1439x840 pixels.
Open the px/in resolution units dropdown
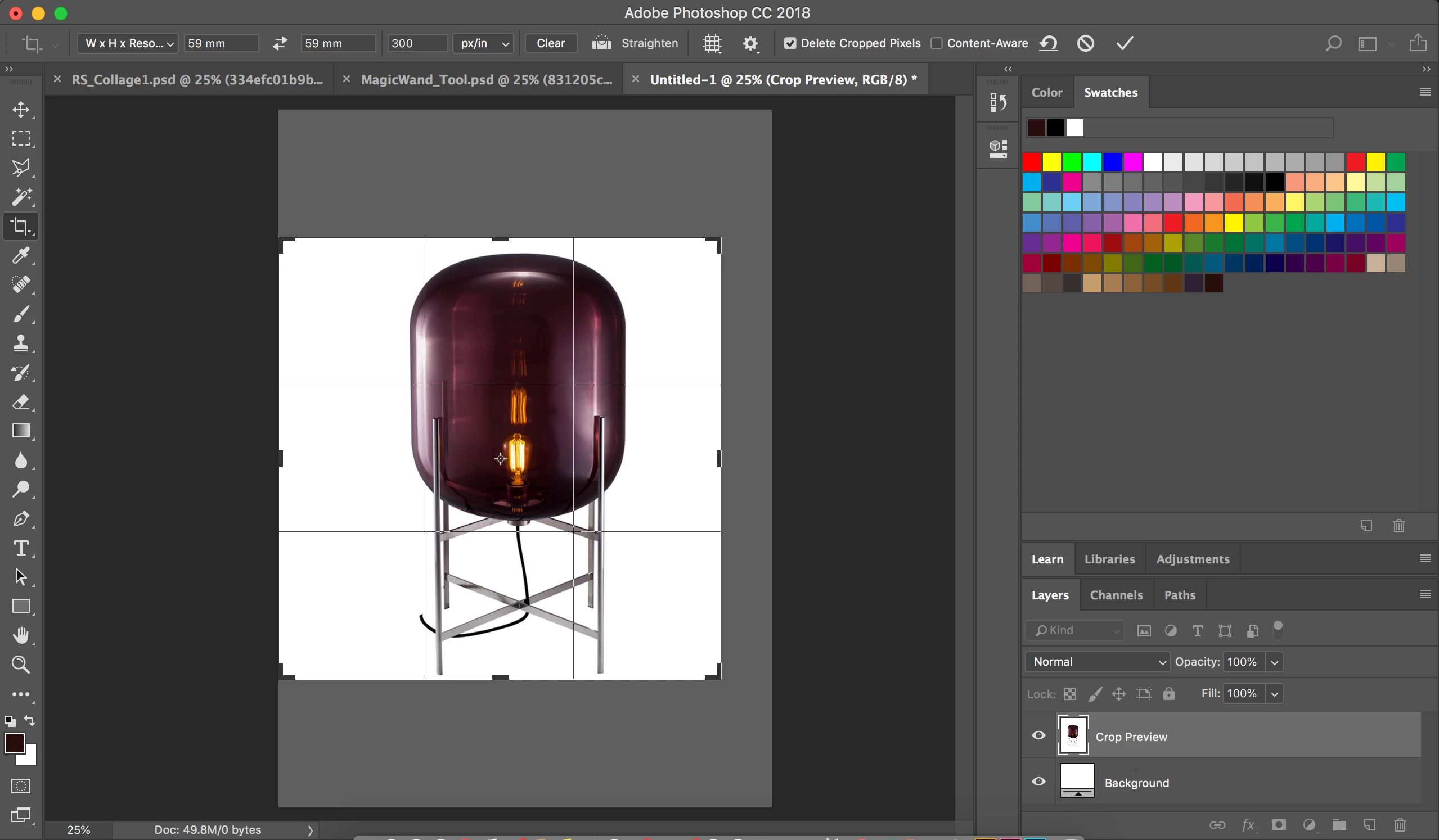484,43
